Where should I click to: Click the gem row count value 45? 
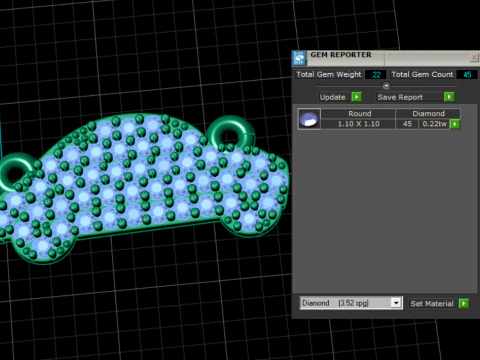407,124
